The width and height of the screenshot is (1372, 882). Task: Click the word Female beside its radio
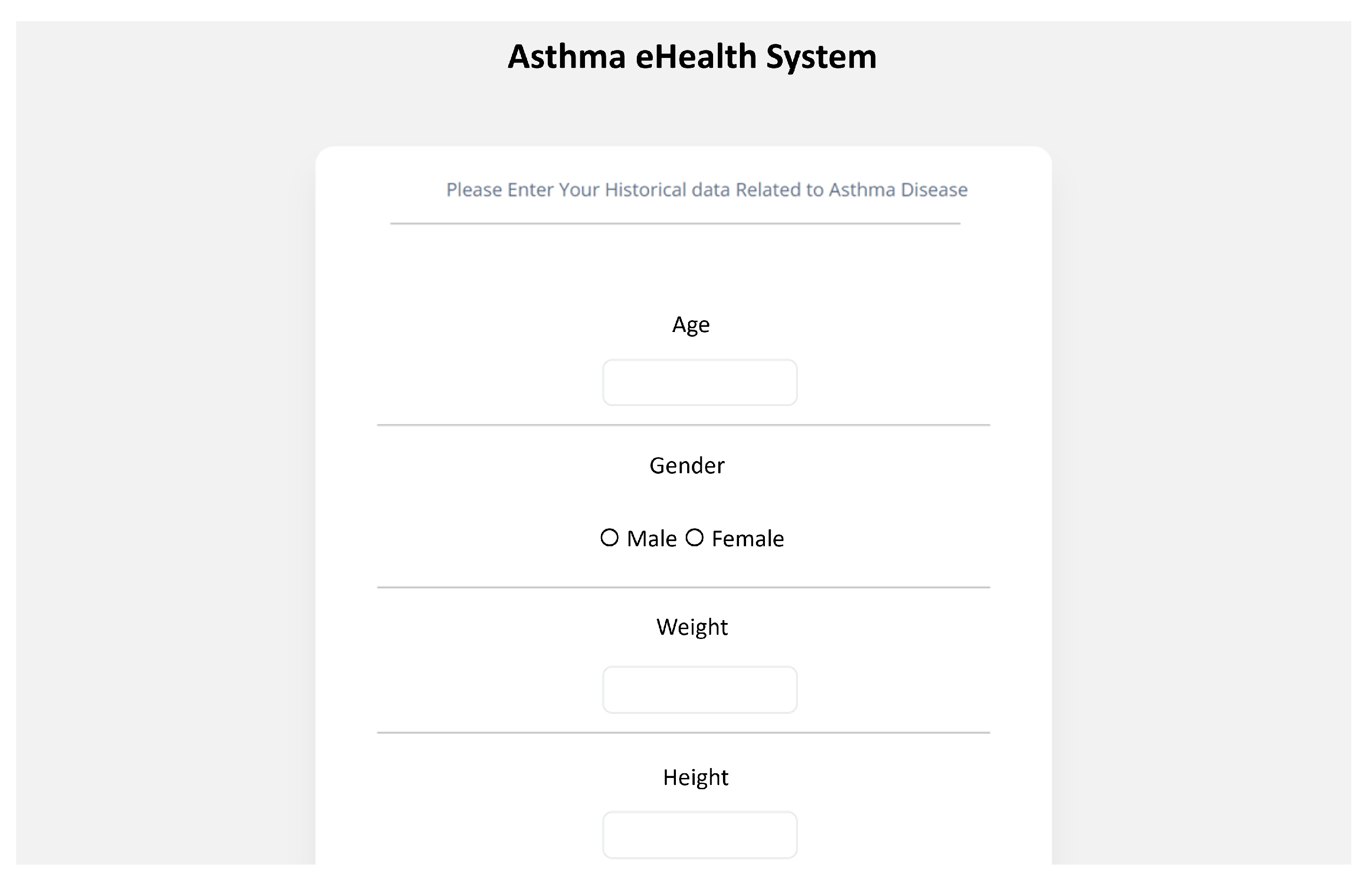[747, 539]
